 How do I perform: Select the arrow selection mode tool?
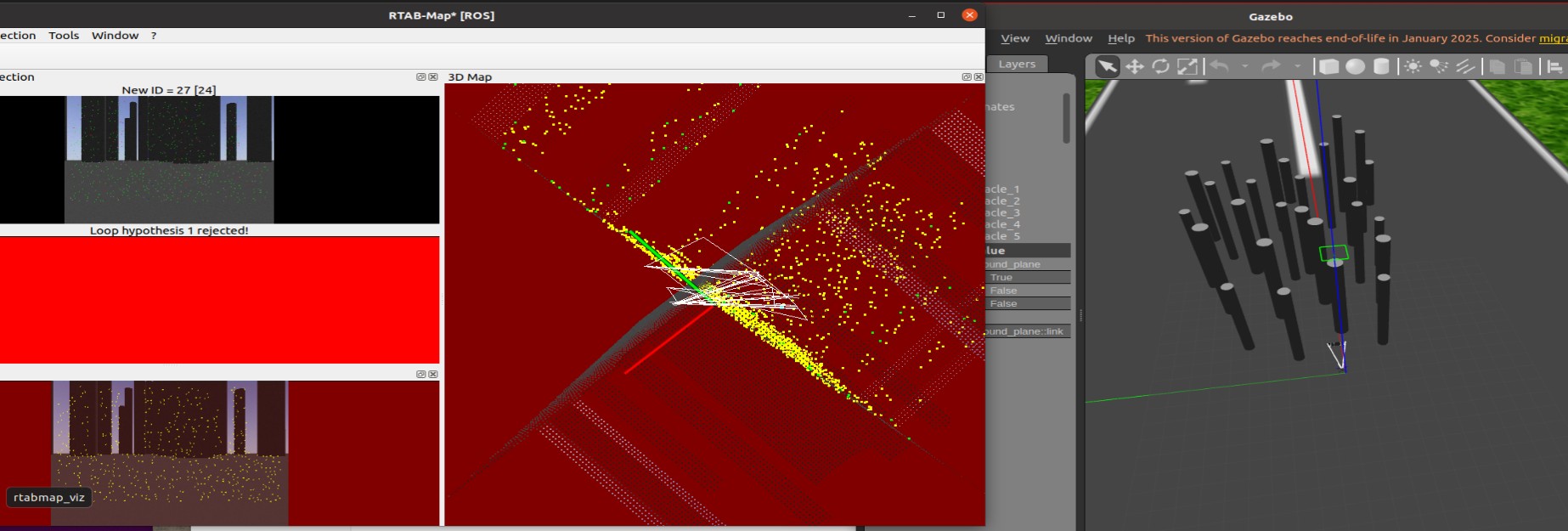click(1107, 66)
